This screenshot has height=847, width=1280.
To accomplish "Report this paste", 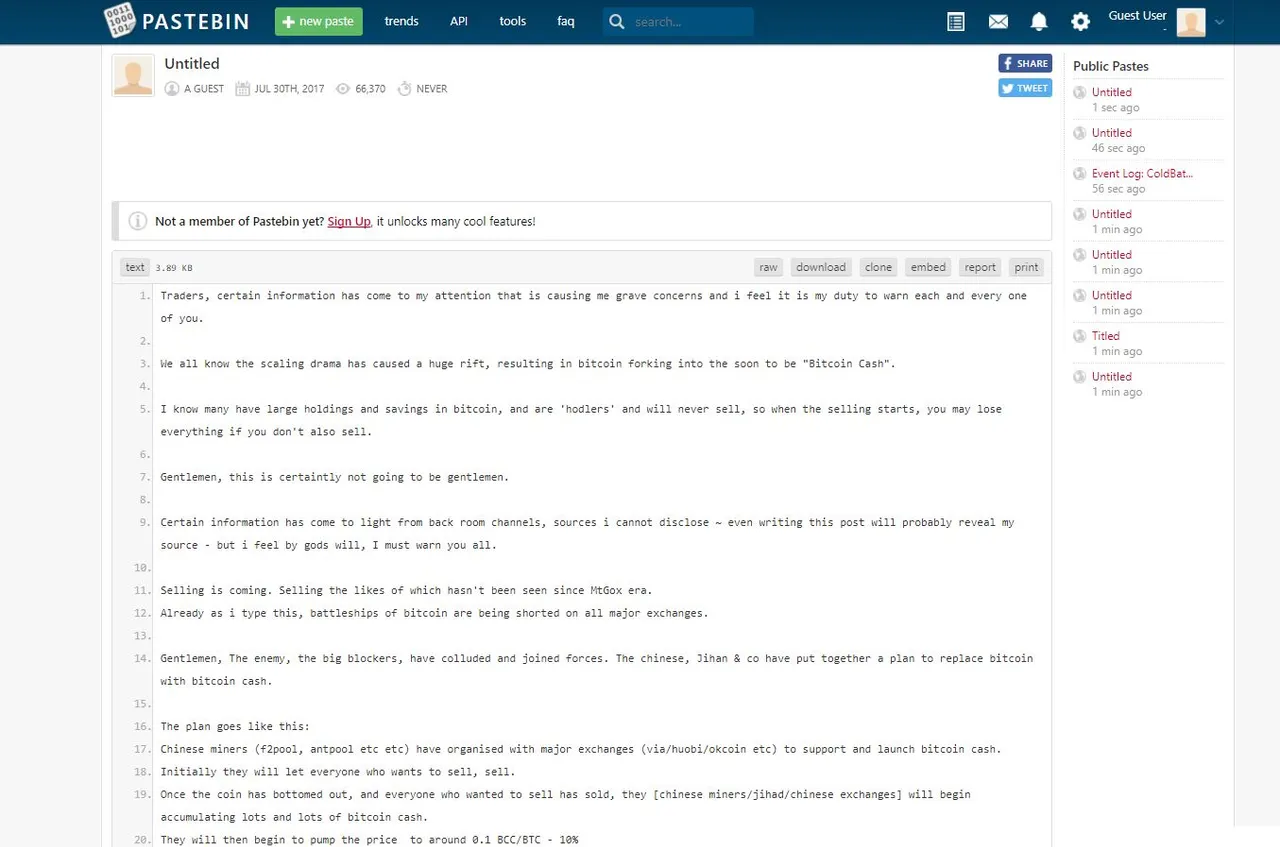I will [x=980, y=267].
